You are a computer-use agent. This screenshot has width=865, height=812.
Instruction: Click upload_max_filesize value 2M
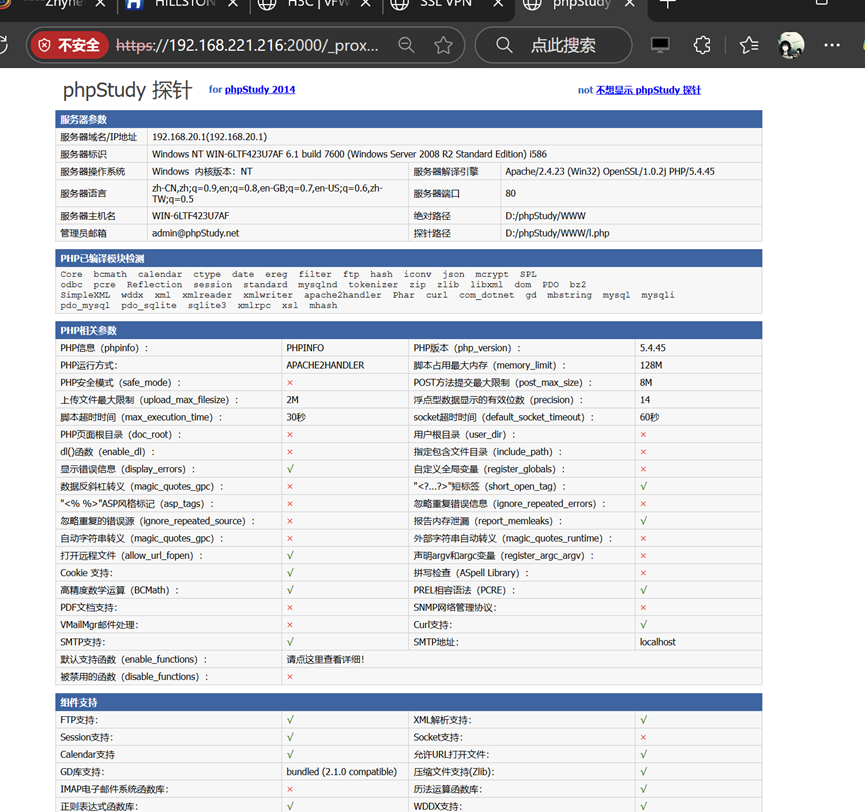292,400
